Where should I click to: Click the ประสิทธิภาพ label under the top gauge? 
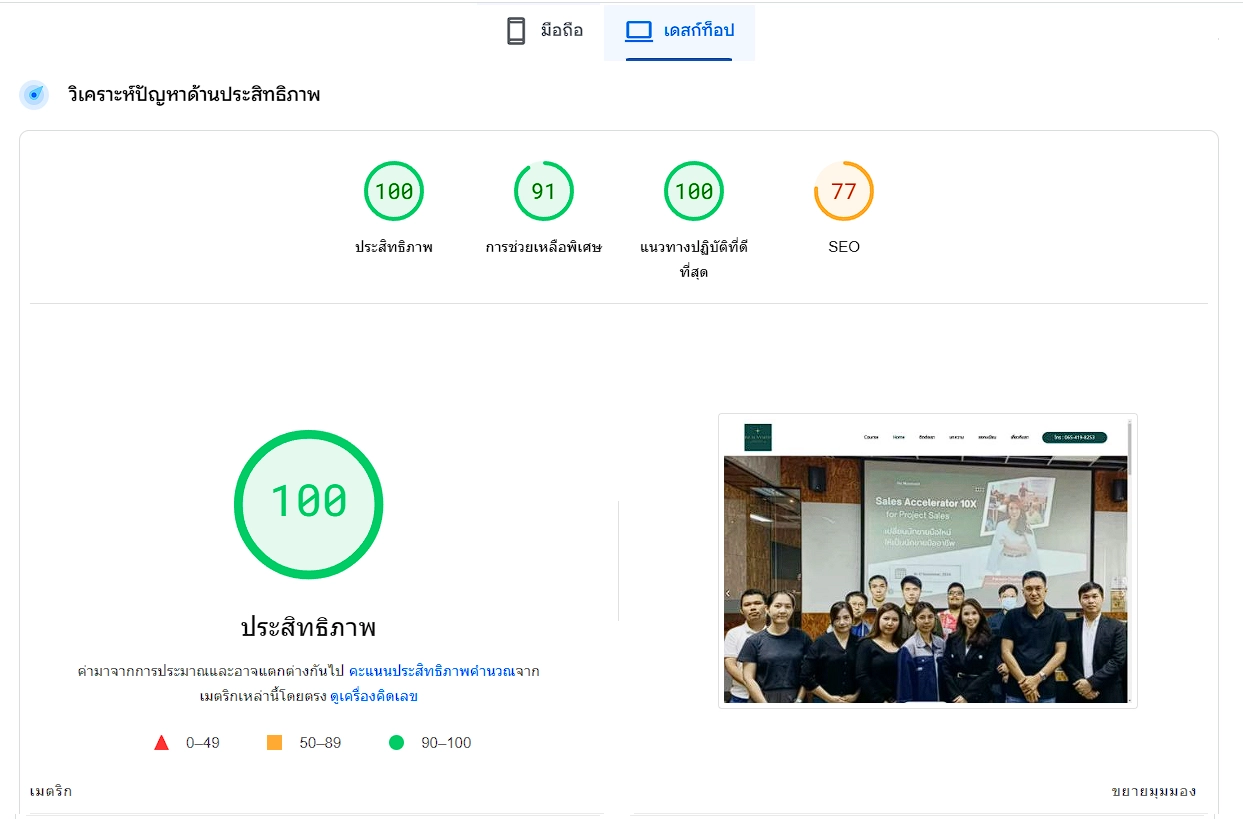click(394, 247)
